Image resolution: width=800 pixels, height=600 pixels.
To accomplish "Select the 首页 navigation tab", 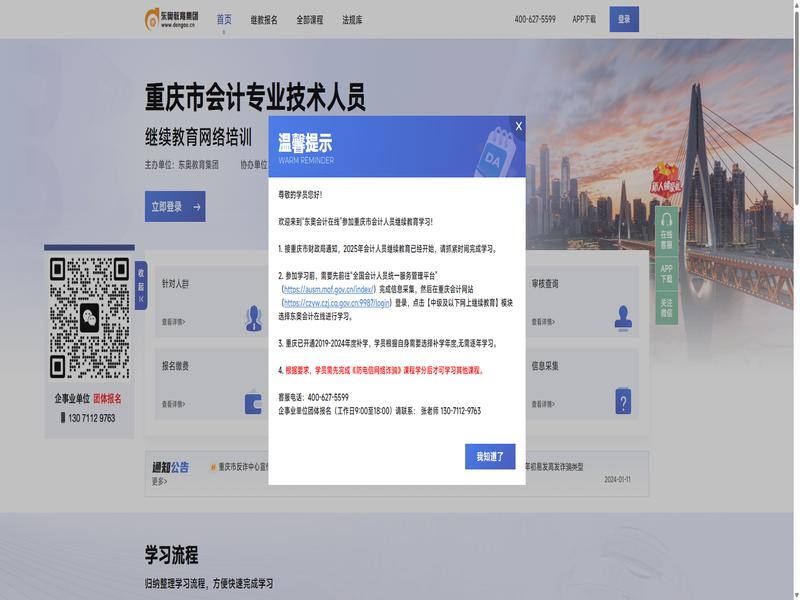I will pos(224,19).
